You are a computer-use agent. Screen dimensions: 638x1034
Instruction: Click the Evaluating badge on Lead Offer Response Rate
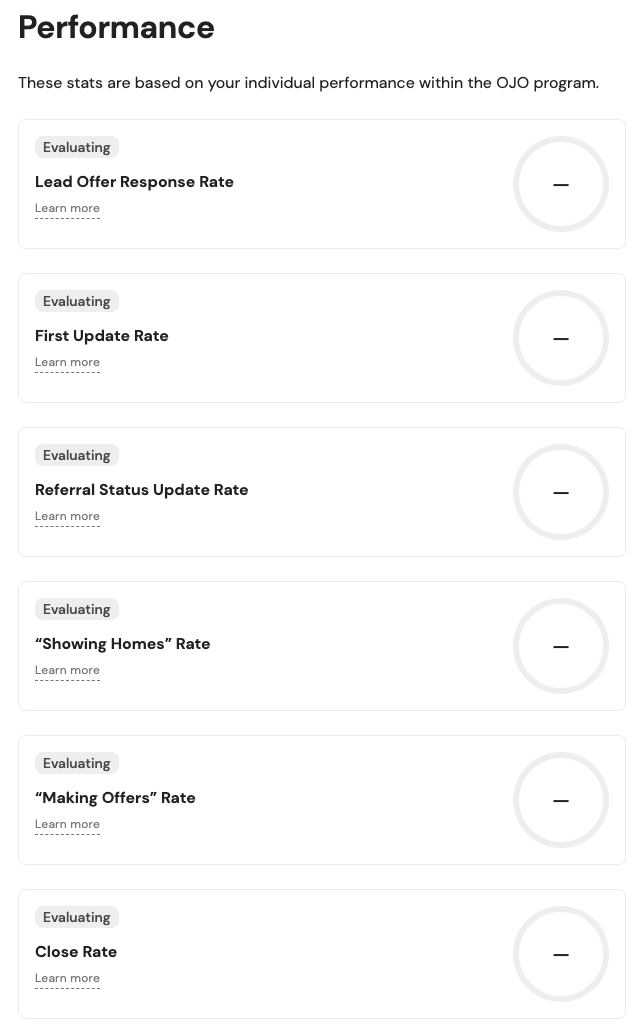77,148
